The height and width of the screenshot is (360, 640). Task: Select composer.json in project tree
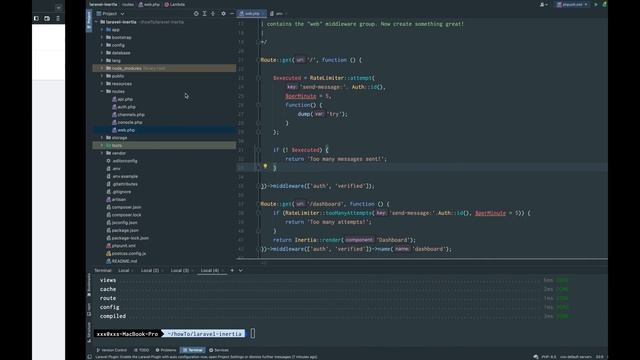click(x=124, y=207)
